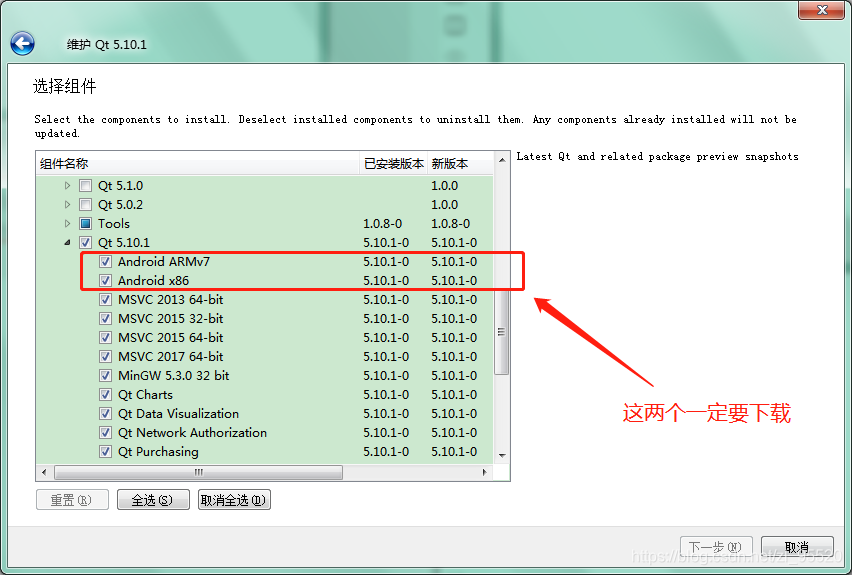Go back using the blue arrow button
The width and height of the screenshot is (852, 575).
click(x=22, y=43)
